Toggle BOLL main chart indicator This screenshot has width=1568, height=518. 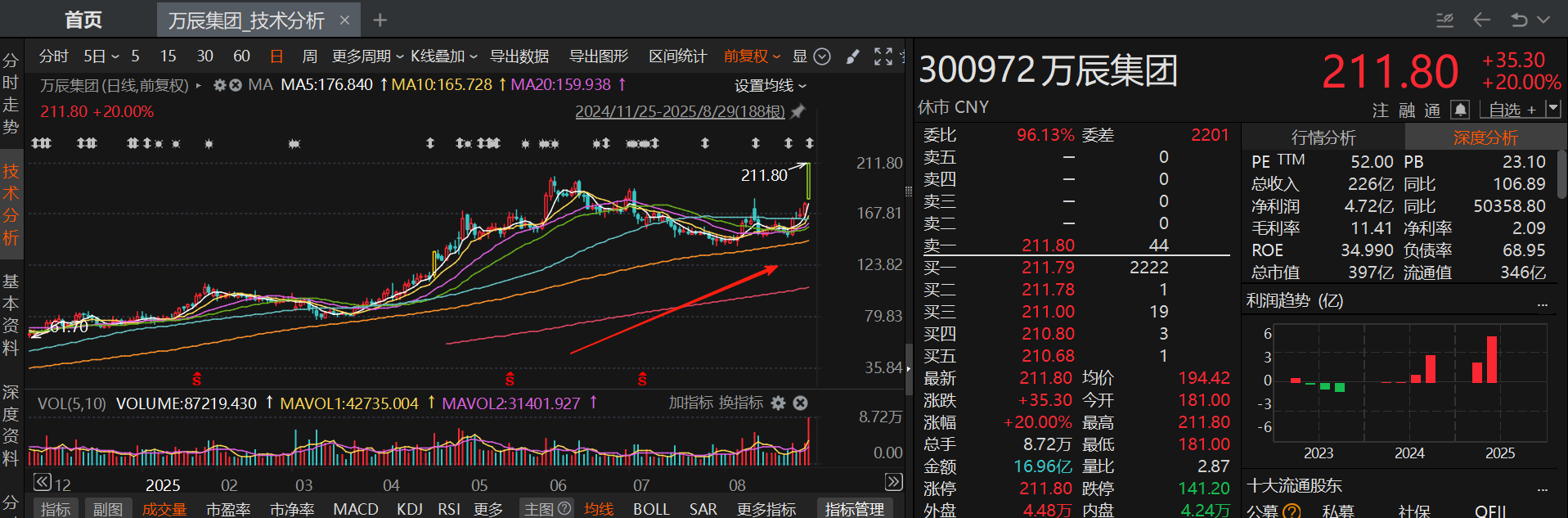coord(651,509)
